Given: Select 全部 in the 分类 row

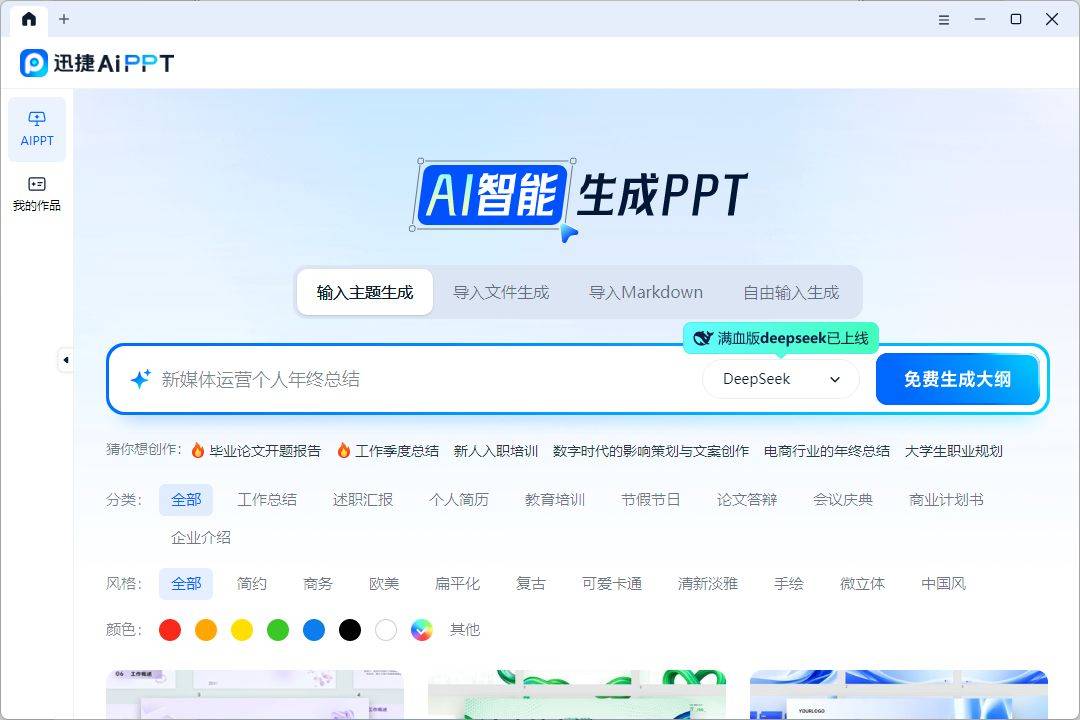Looking at the screenshot, I should tap(186, 500).
